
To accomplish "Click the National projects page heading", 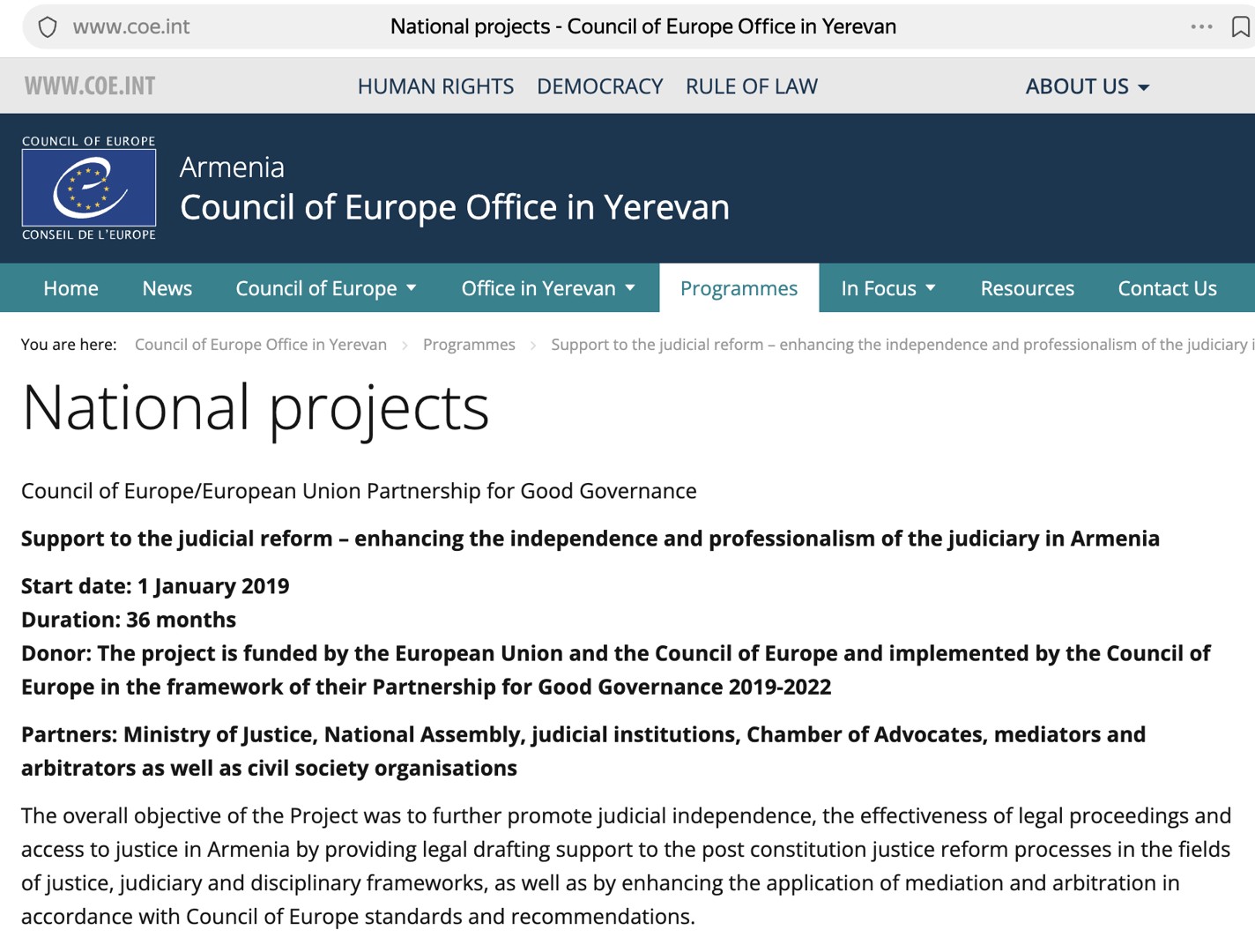I will (x=256, y=407).
